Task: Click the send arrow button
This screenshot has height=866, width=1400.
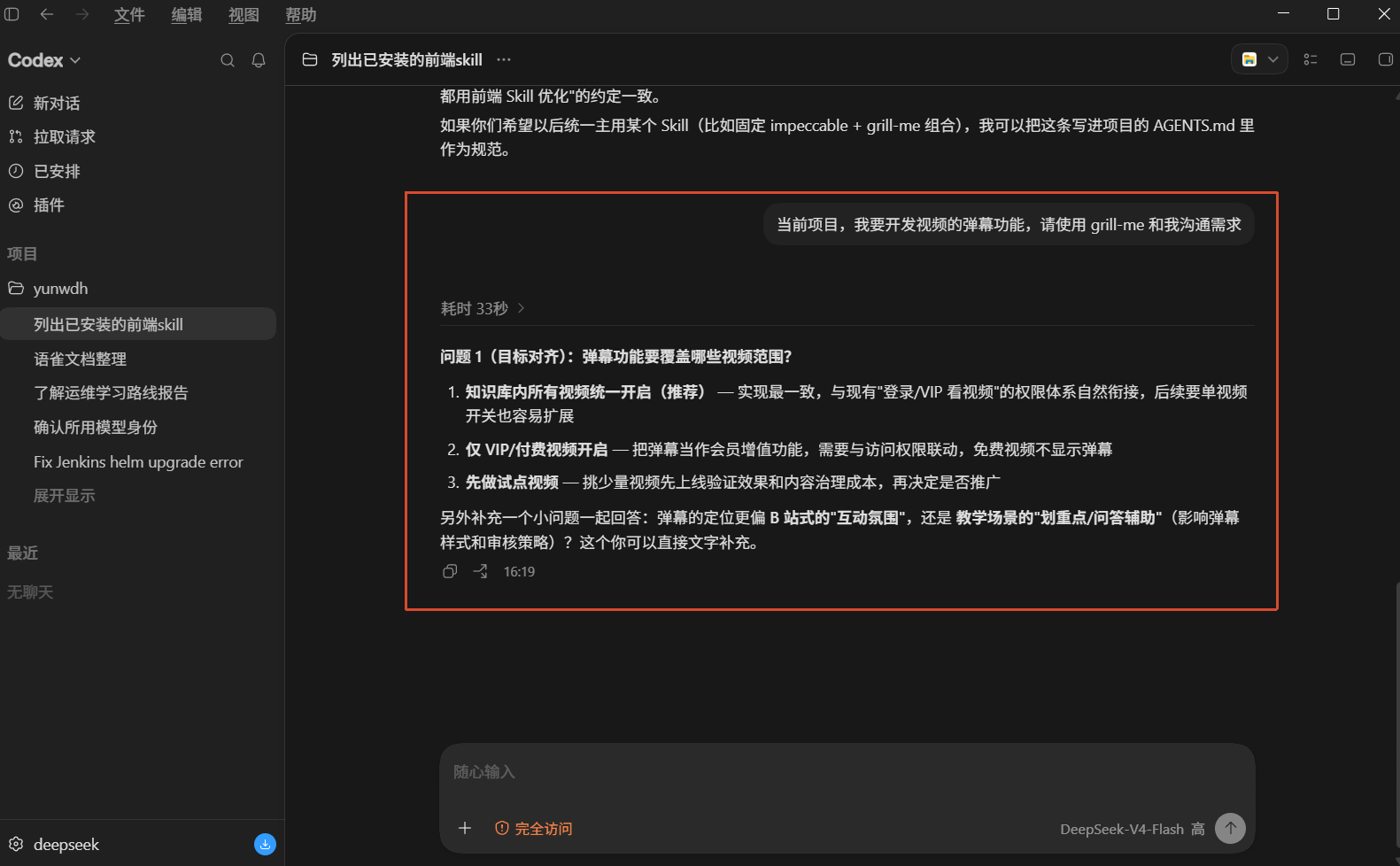Action: (1230, 828)
